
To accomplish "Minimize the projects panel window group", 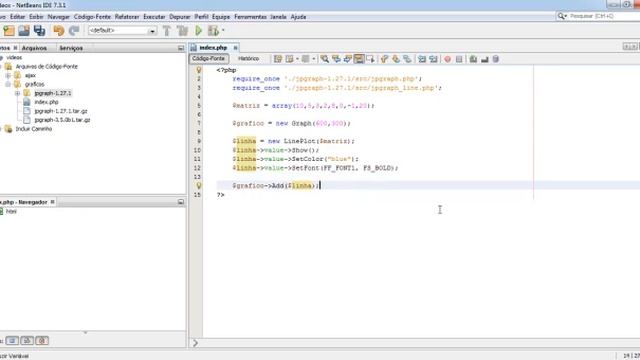I will pos(181,48).
